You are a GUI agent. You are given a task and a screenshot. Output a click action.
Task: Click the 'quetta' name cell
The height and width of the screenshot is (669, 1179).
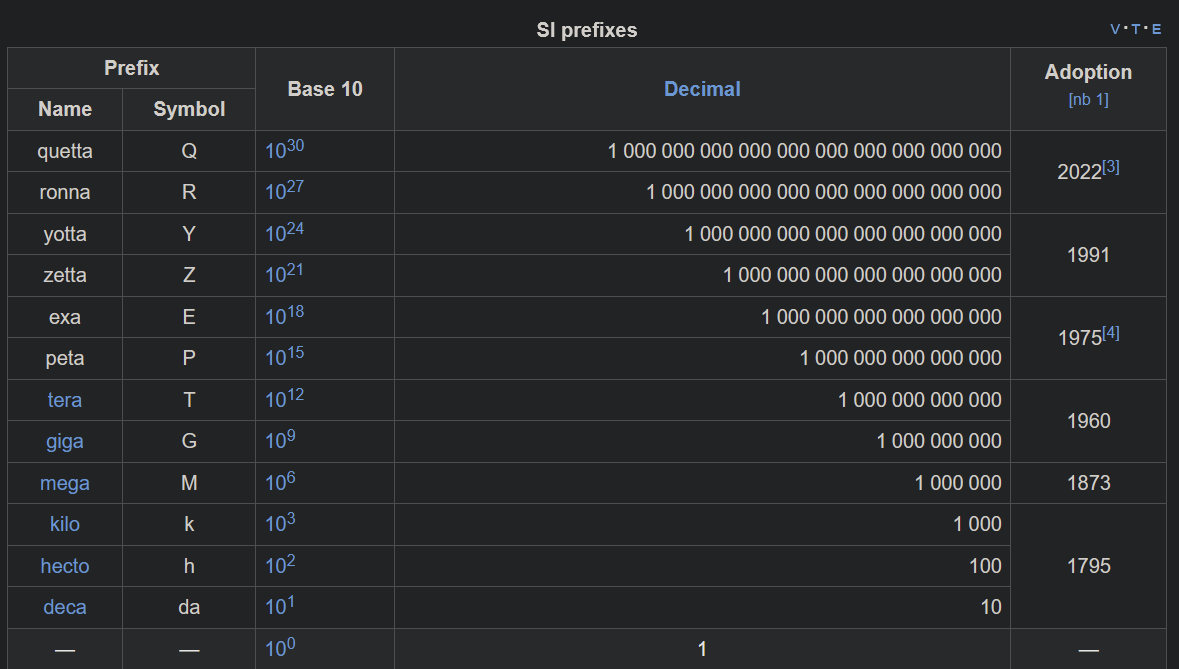(x=65, y=151)
